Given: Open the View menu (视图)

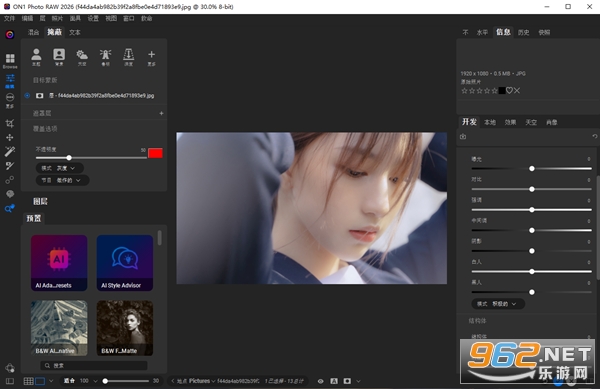Looking at the screenshot, I should (111, 18).
